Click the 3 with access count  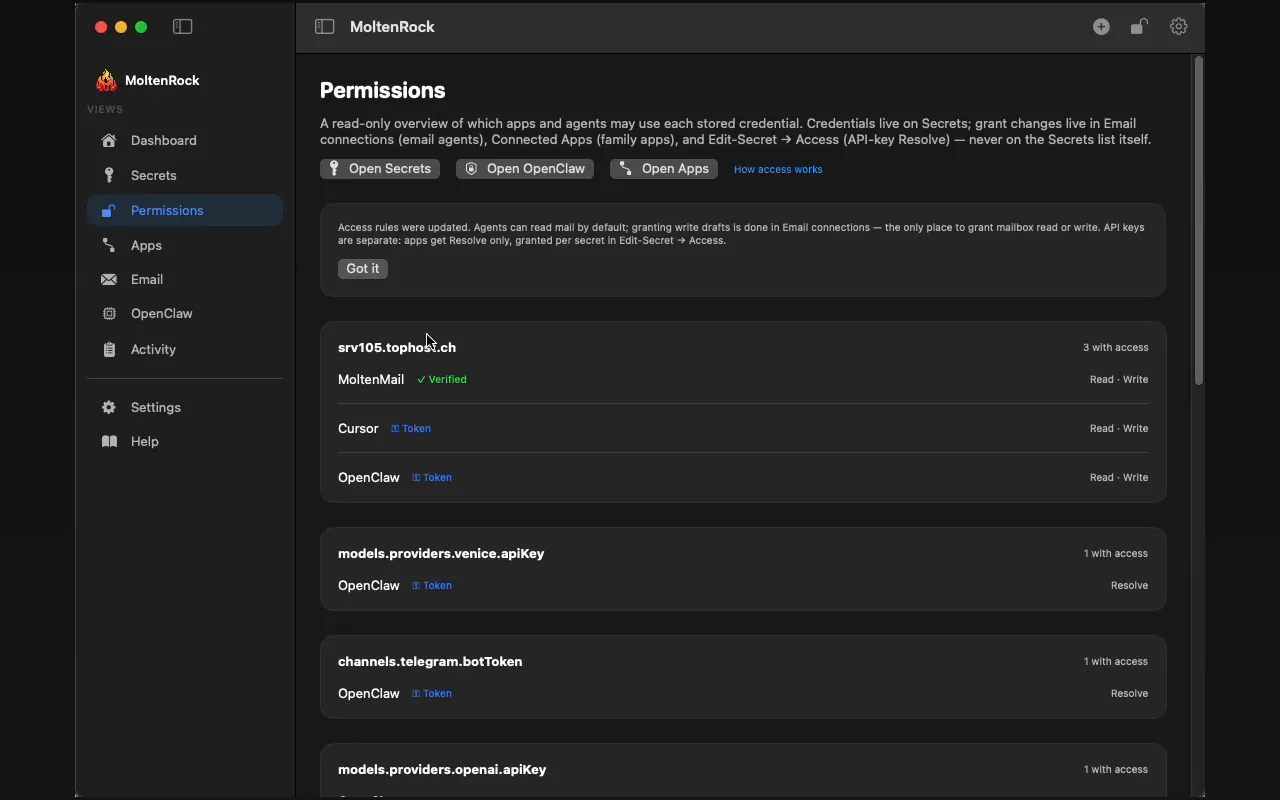pyautogui.click(x=1116, y=348)
